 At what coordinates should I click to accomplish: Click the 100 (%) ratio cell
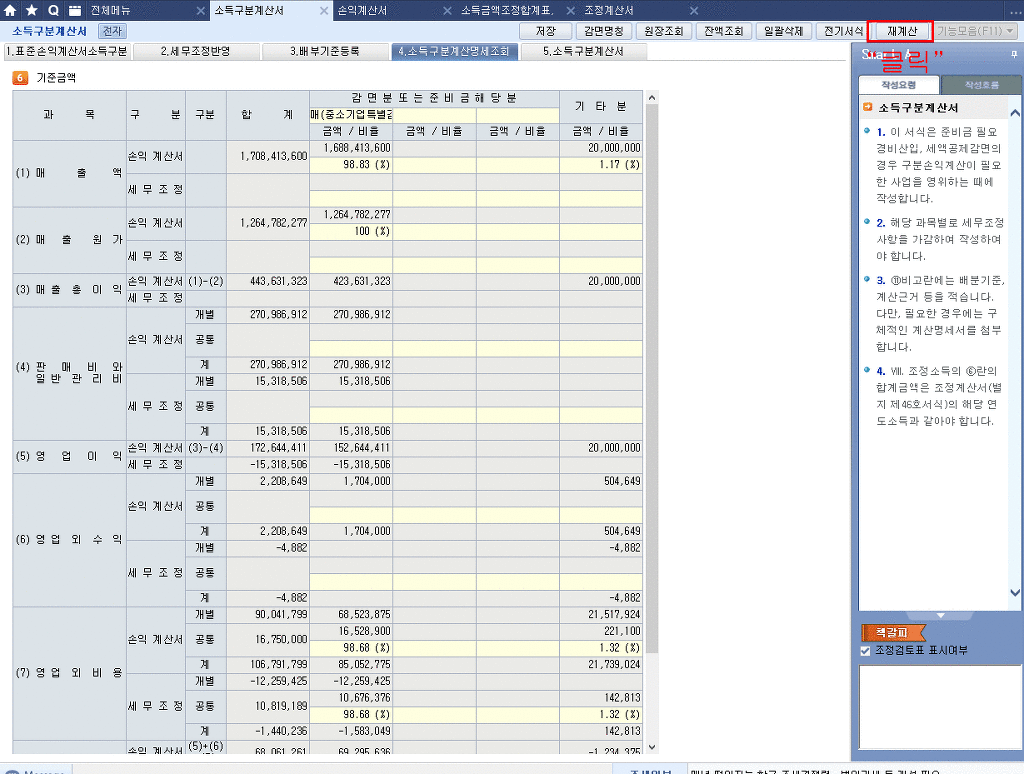click(351, 231)
